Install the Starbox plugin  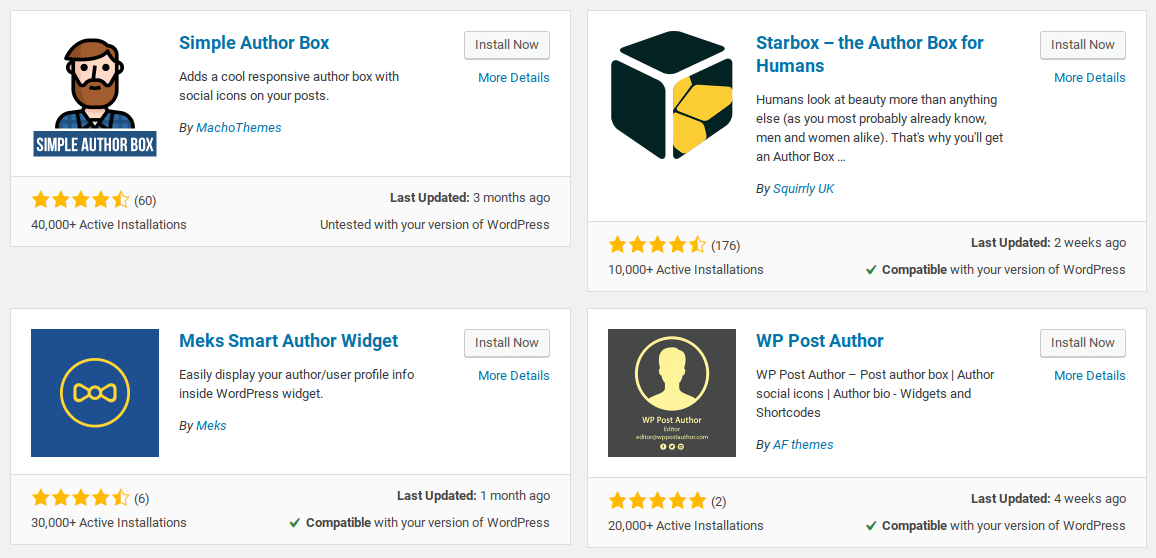point(1082,45)
